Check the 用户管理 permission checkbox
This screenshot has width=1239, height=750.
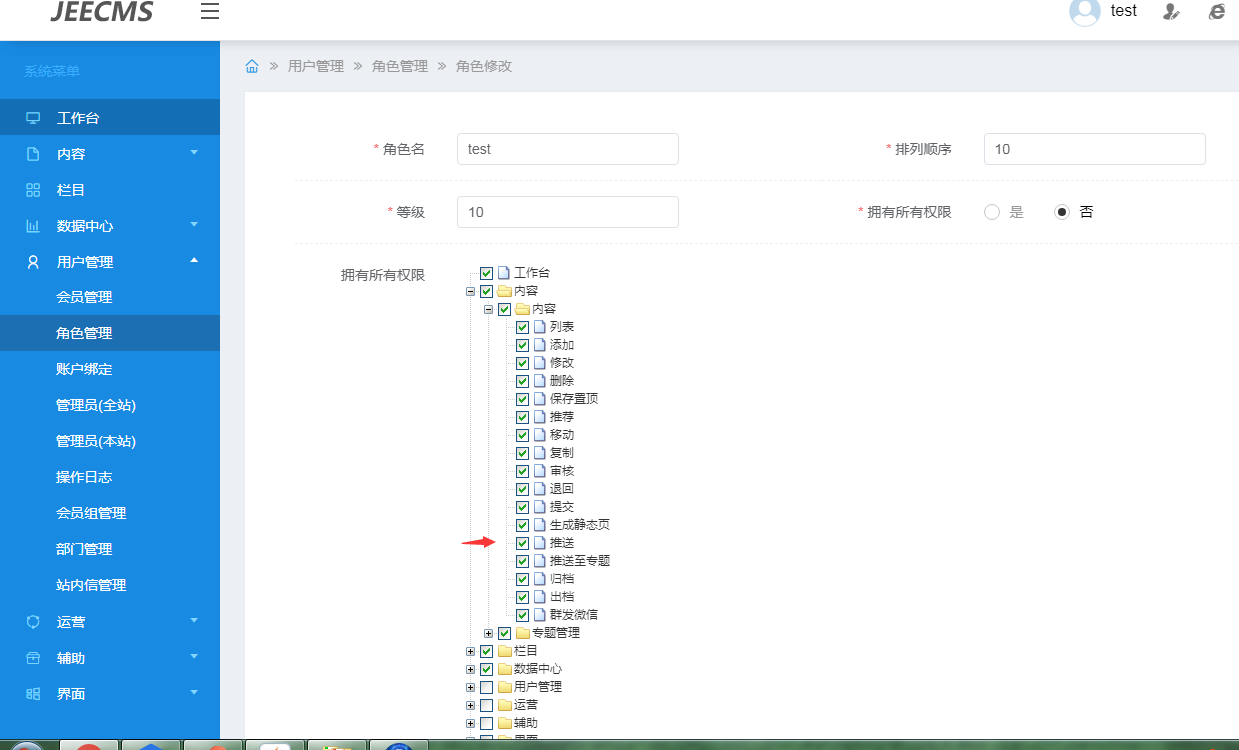tap(486, 687)
